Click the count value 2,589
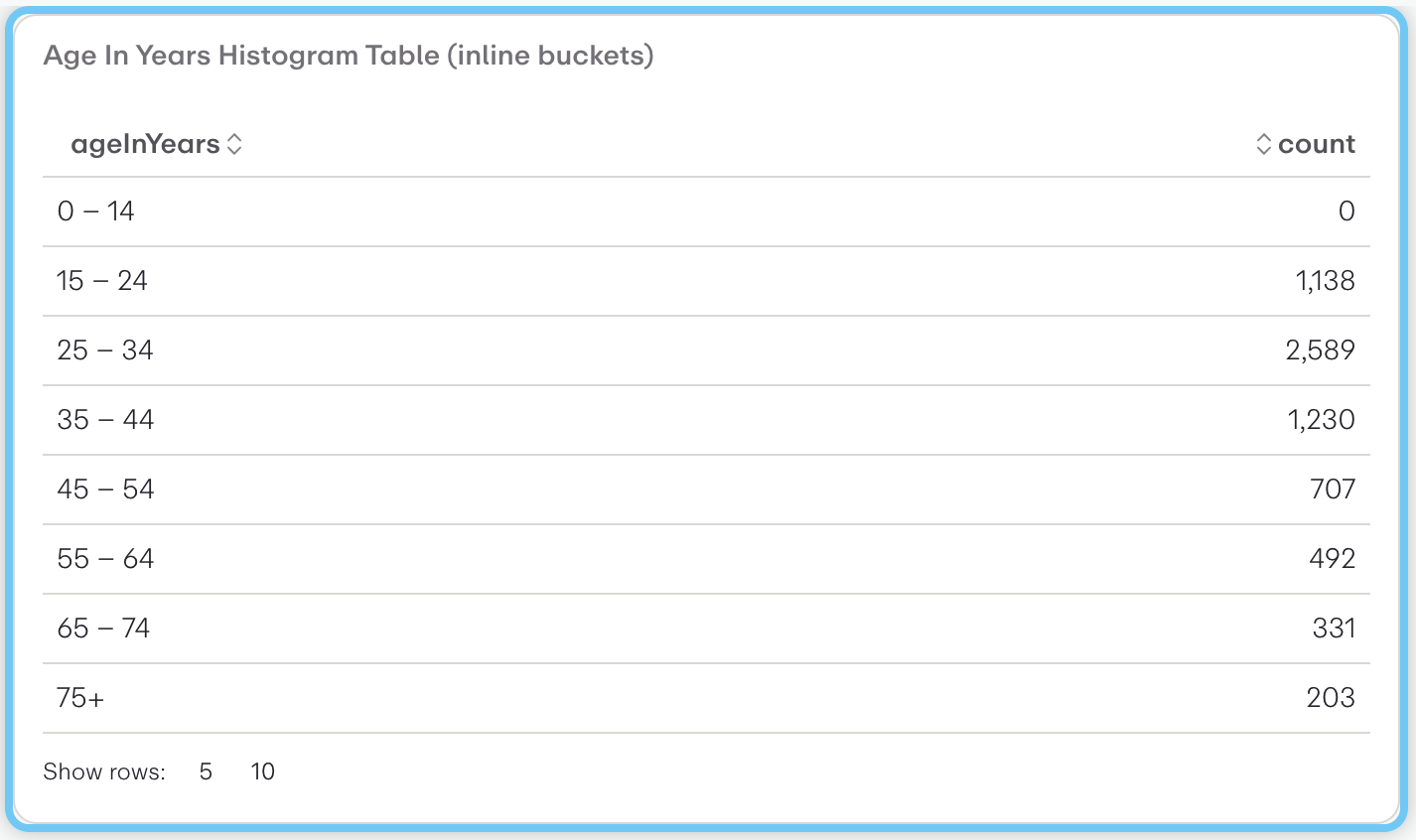This screenshot has height=840, width=1416. coord(1322,350)
